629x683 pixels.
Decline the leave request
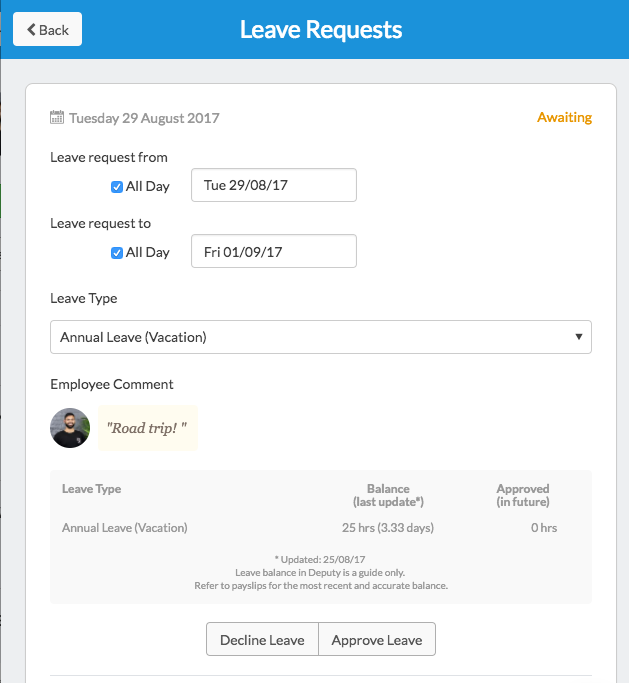point(262,640)
